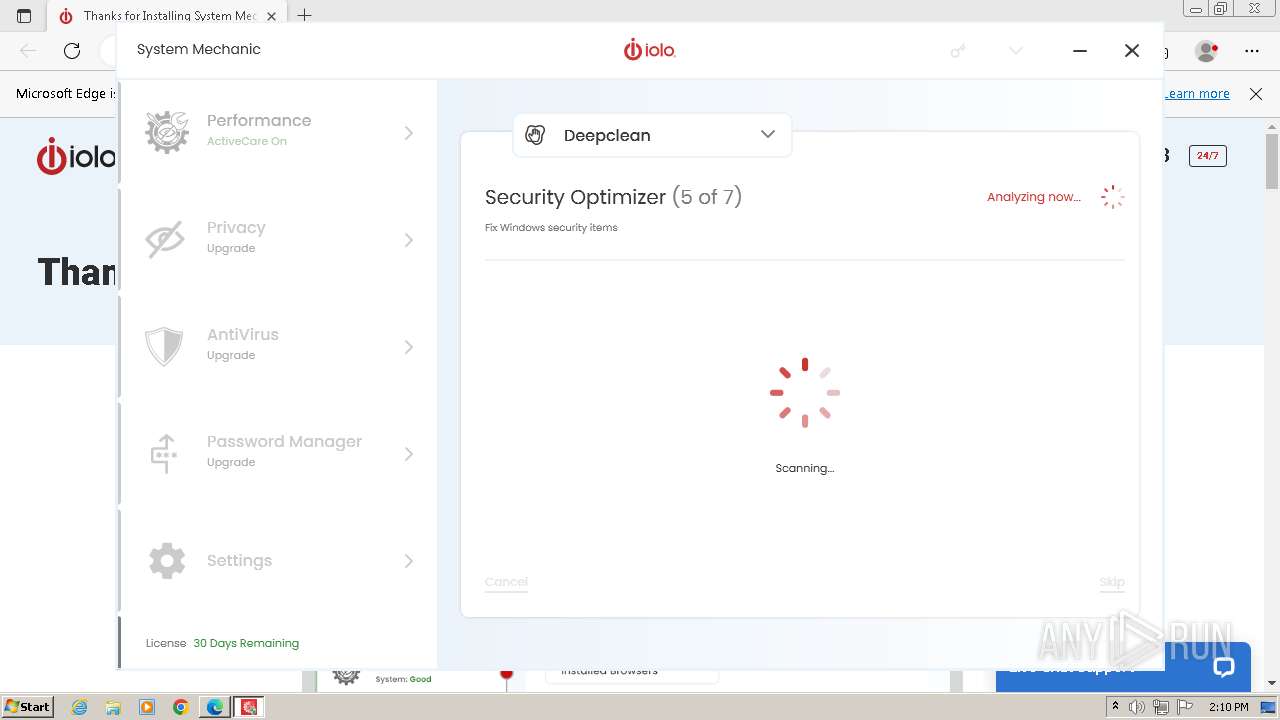Click the Edge profile avatar icon
This screenshot has width=1280, height=720.
[1207, 50]
